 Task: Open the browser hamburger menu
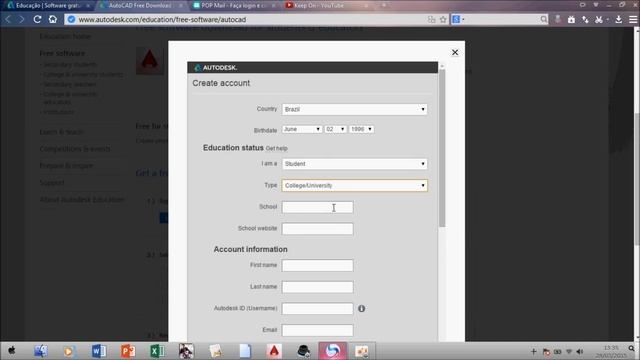pos(633,19)
